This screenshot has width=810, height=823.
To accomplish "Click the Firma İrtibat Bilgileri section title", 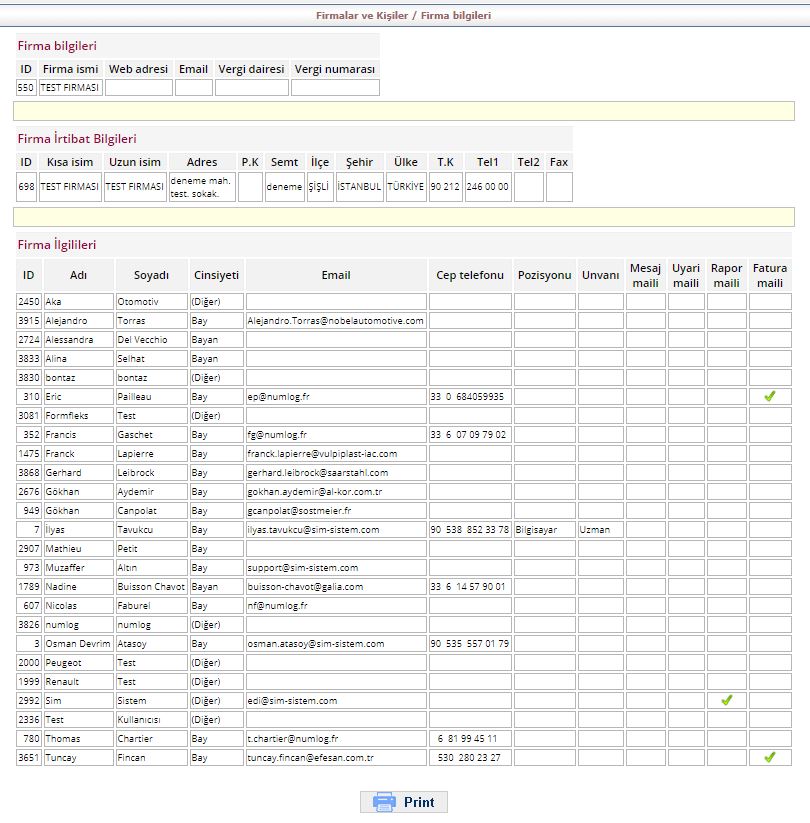I will (77, 139).
